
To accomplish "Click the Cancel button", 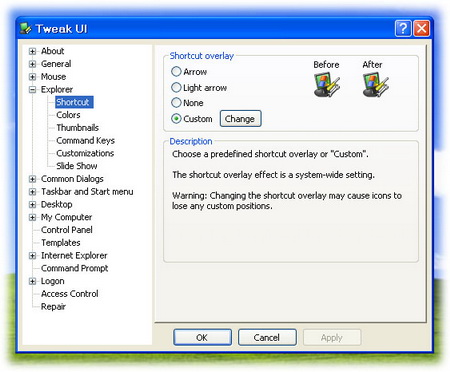I will (267, 337).
